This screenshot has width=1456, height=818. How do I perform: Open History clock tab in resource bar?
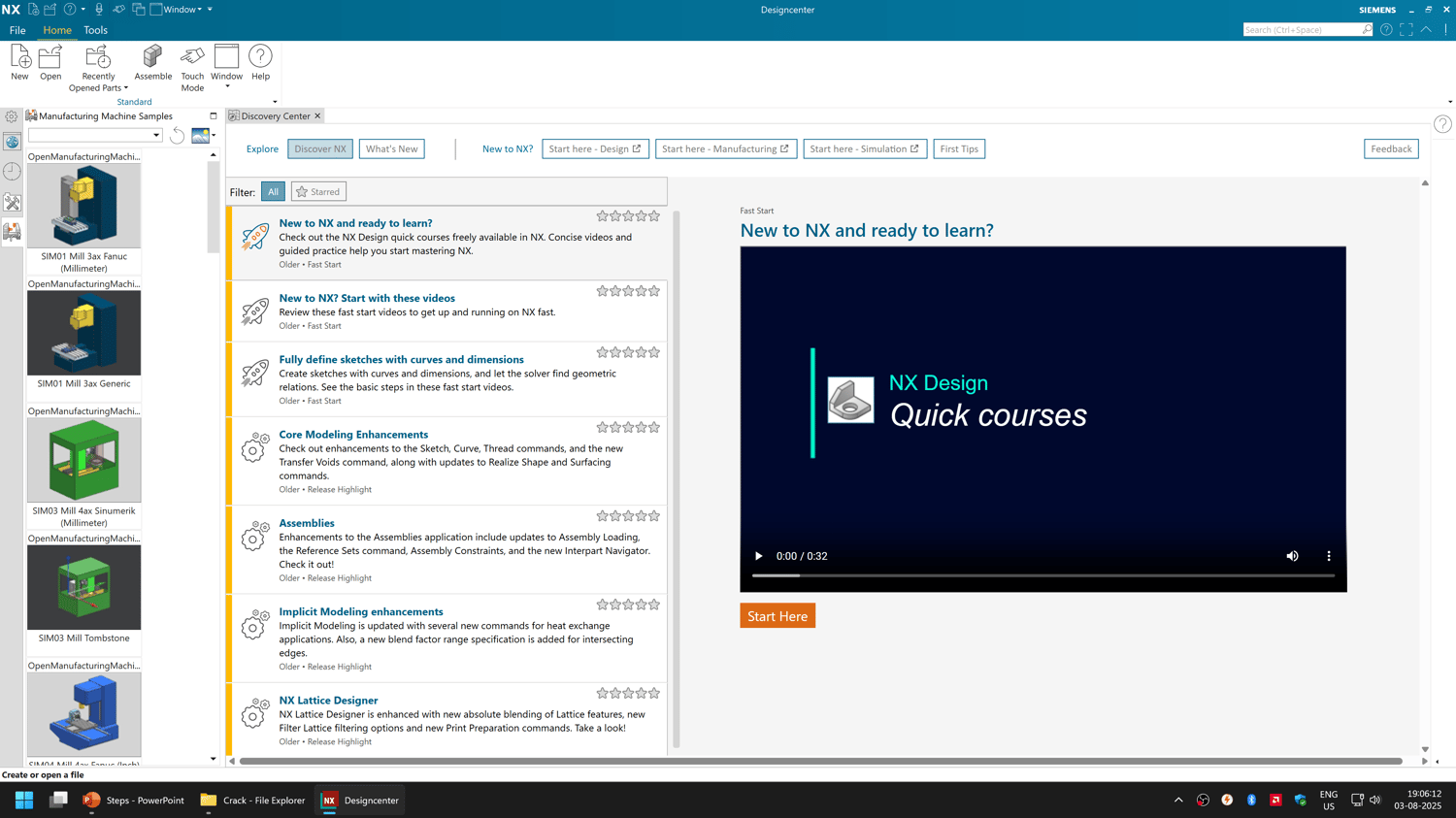[x=12, y=172]
